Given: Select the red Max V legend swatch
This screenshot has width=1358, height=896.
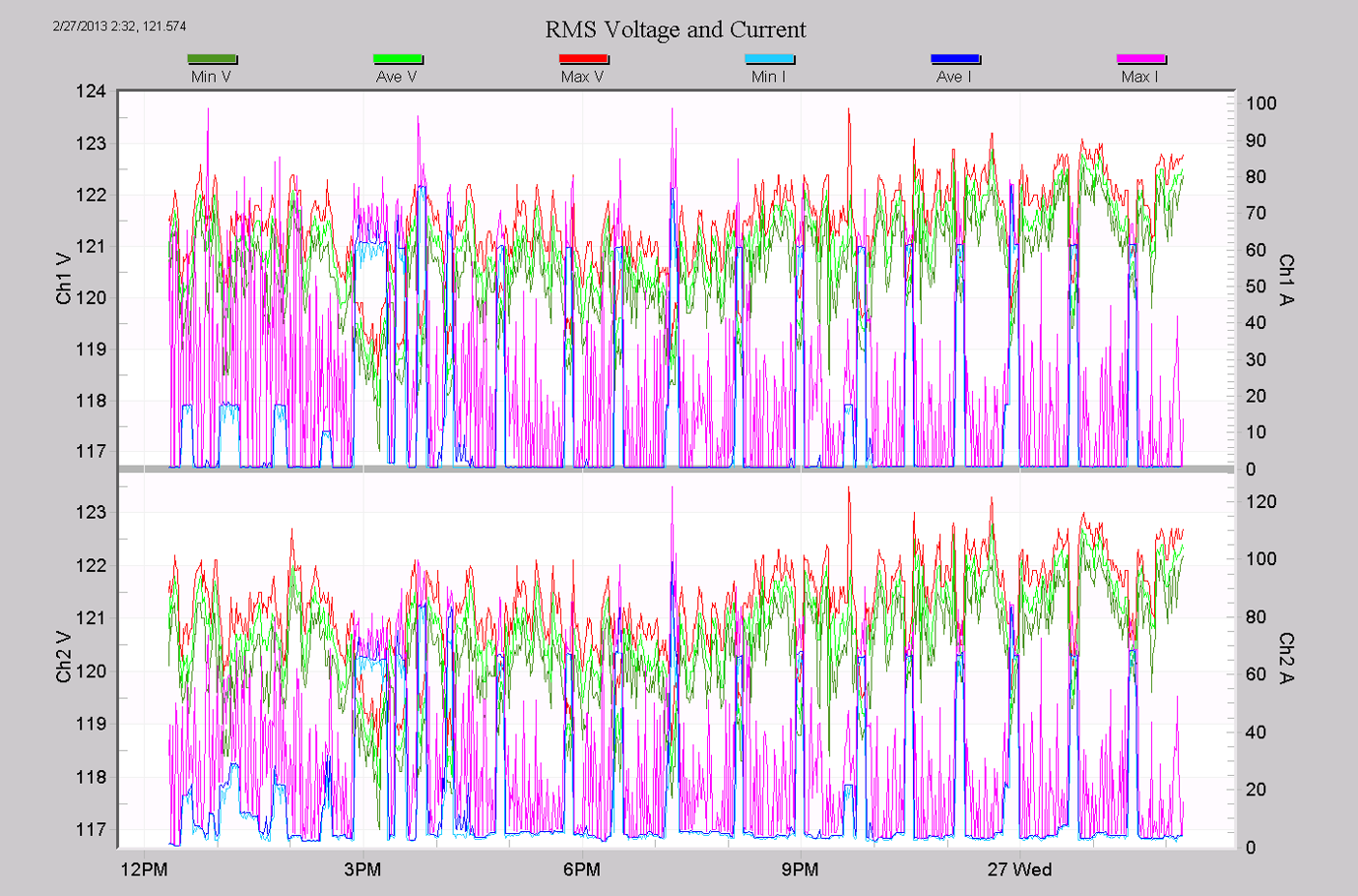Looking at the screenshot, I should point(583,59).
